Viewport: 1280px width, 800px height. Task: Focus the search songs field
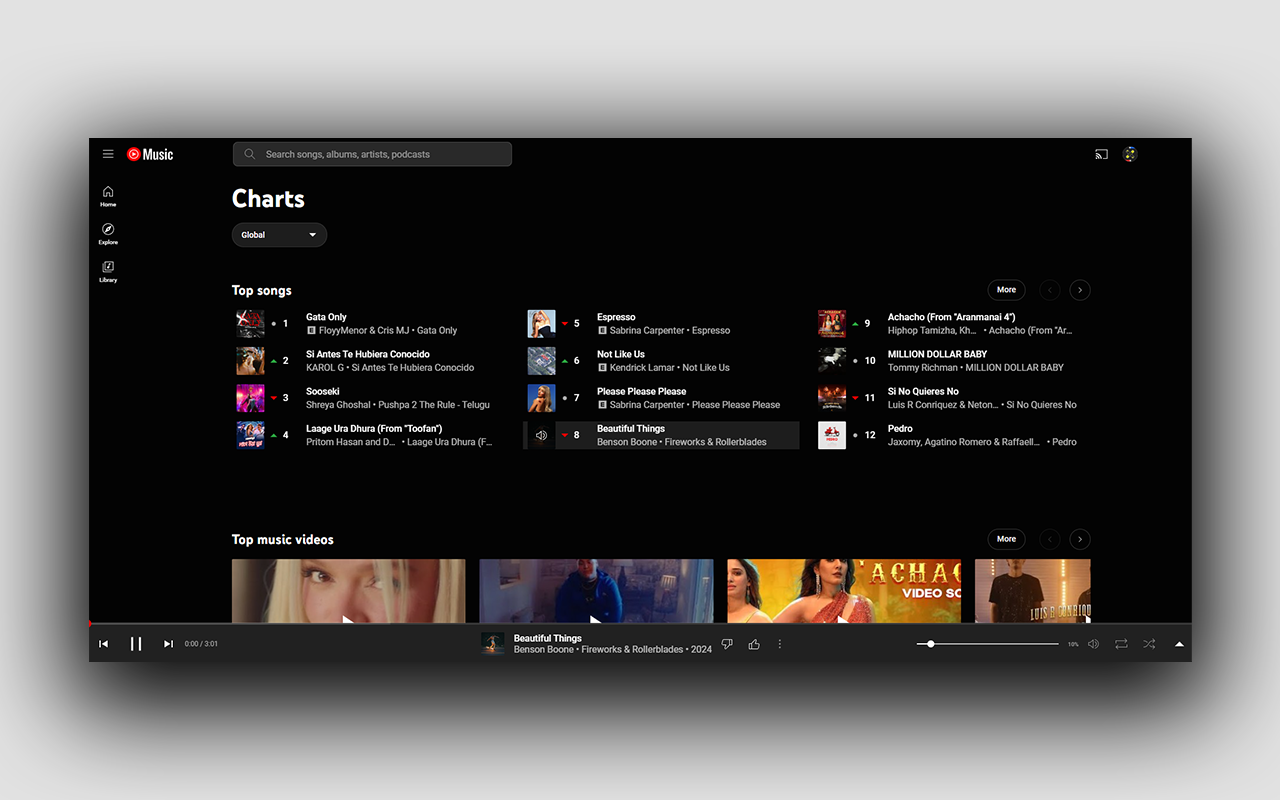[372, 154]
